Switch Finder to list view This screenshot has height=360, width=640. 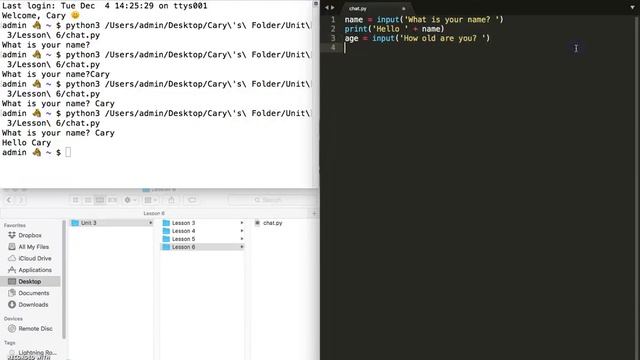(x=88, y=200)
